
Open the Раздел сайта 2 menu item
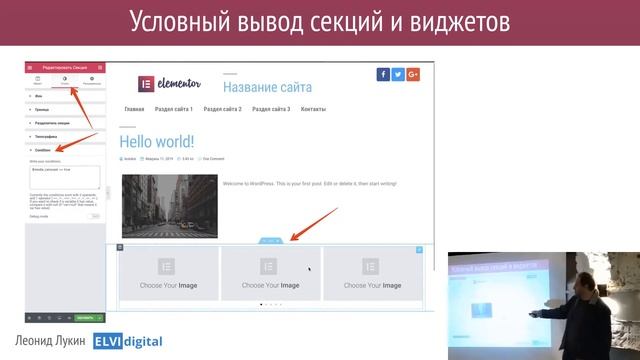tap(222, 109)
